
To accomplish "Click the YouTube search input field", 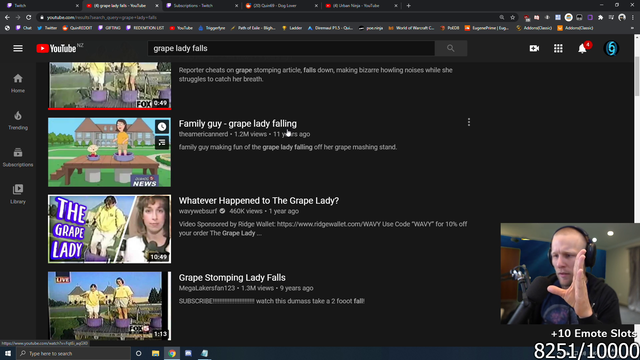I will (291, 48).
